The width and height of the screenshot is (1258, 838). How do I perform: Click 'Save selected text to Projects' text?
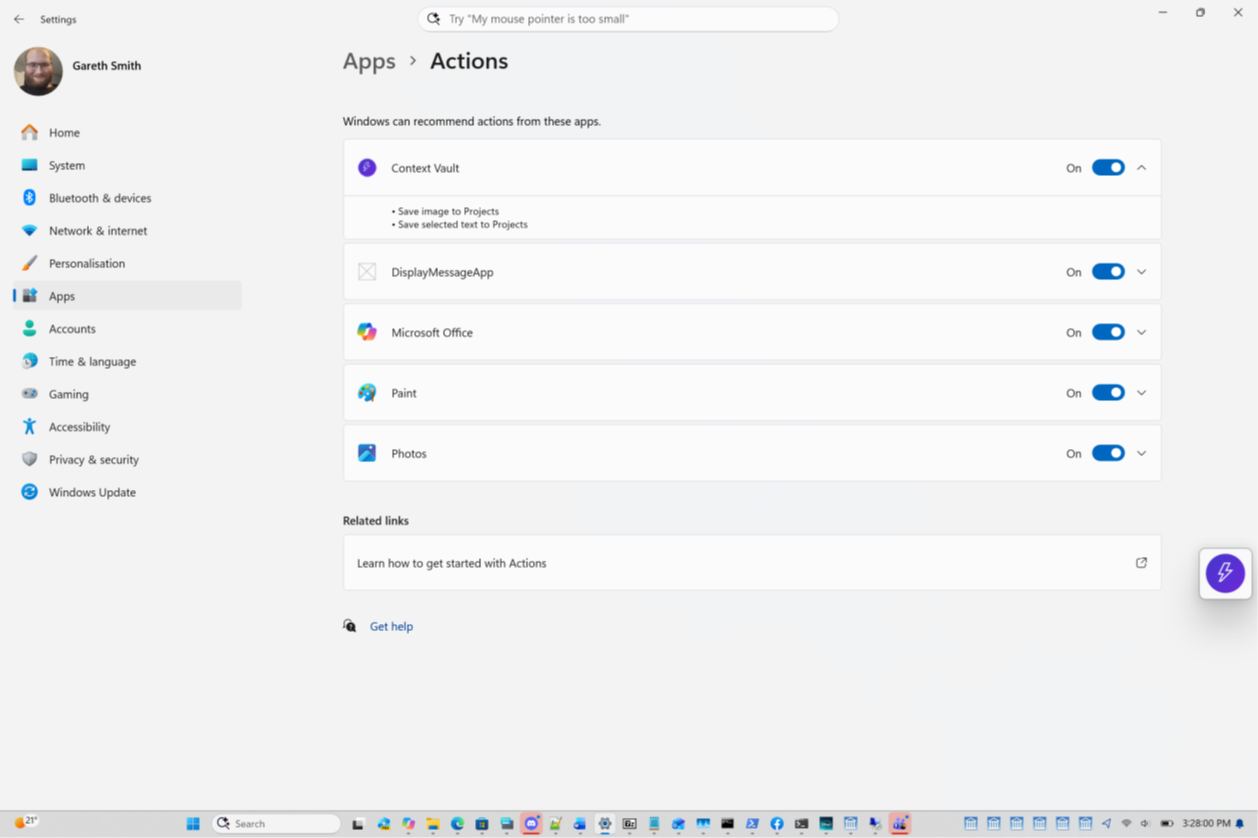(x=462, y=224)
